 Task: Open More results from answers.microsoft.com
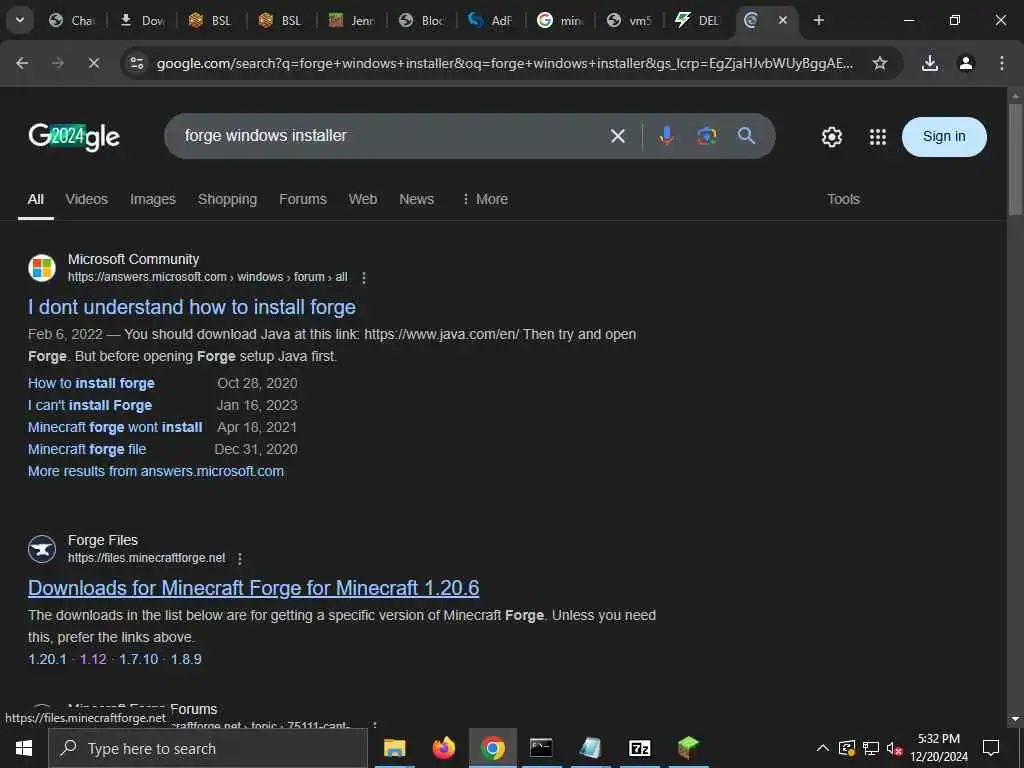[155, 472]
